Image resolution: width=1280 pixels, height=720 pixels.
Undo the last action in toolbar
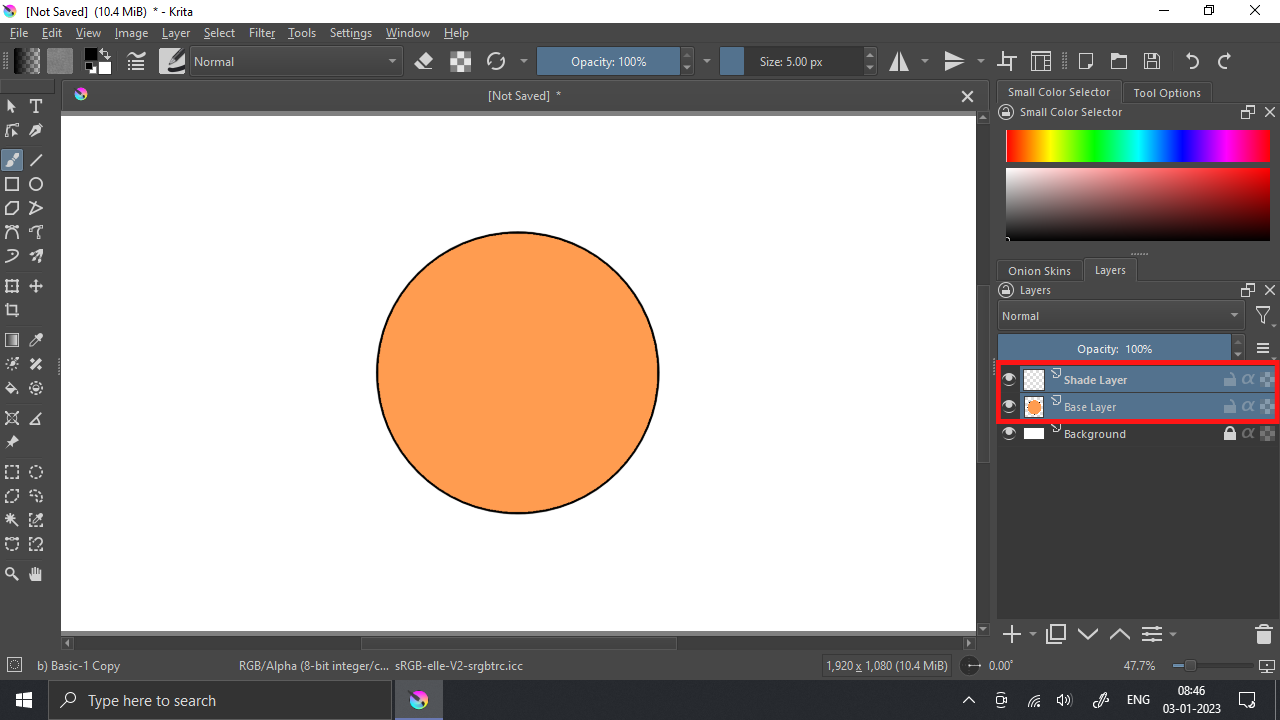(x=1192, y=61)
